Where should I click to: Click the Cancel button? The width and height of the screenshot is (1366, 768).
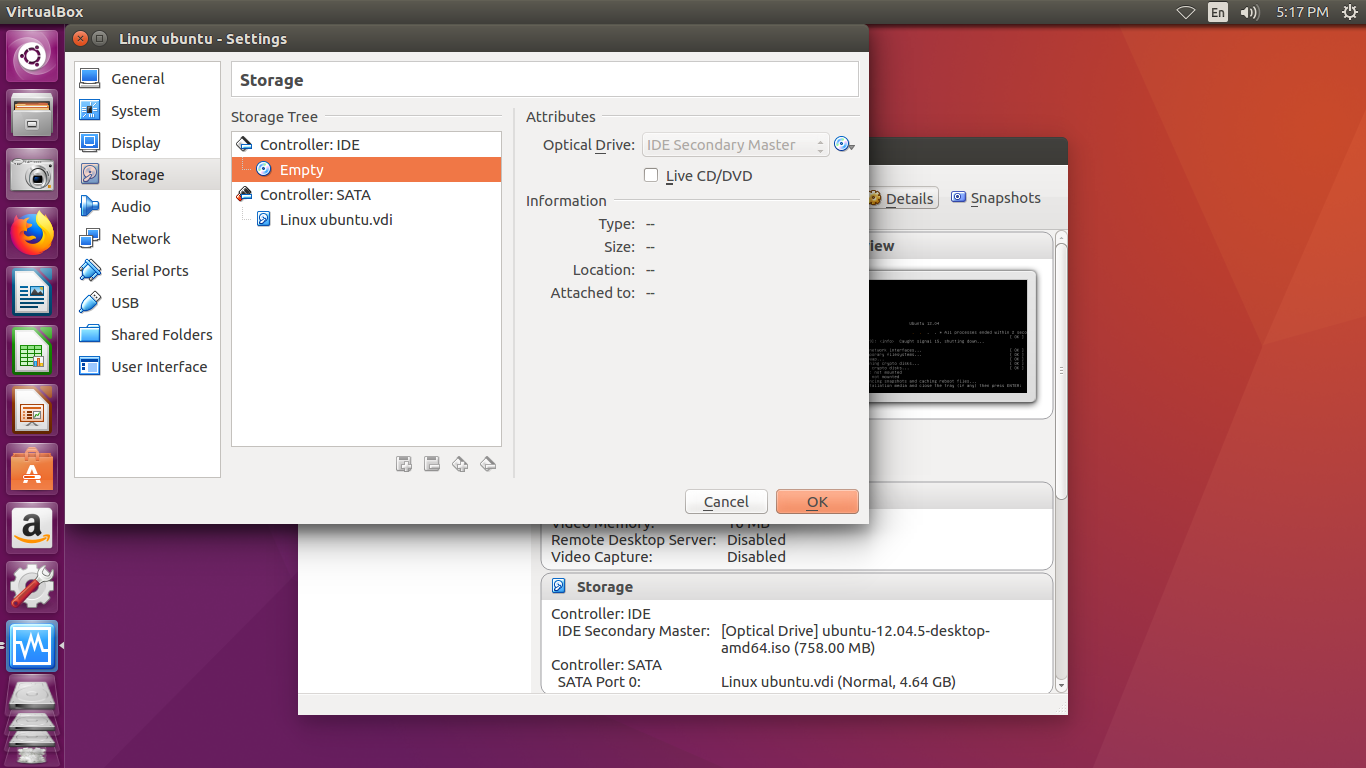coord(726,502)
